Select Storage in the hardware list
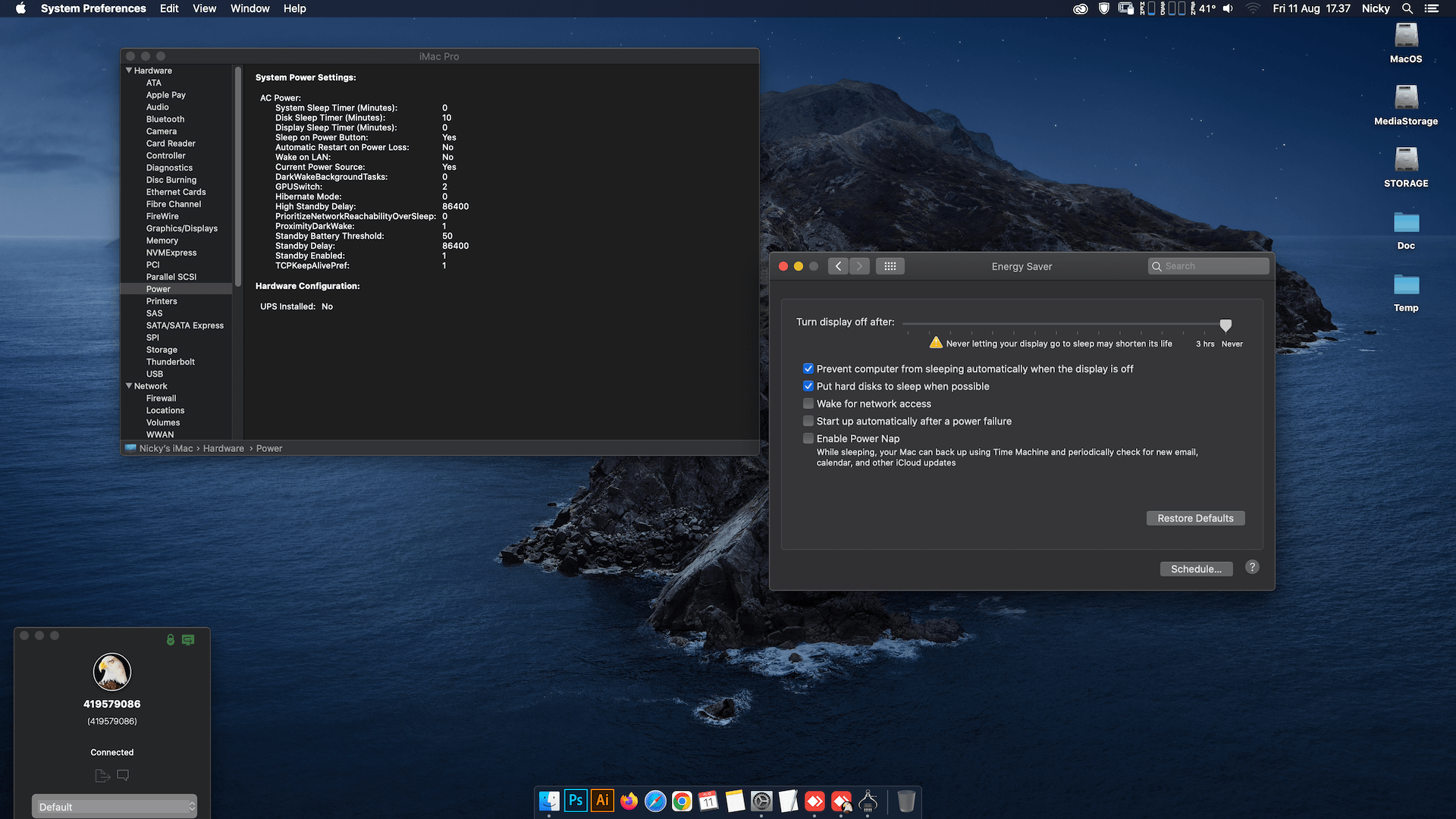This screenshot has height=819, width=1456. [162, 350]
